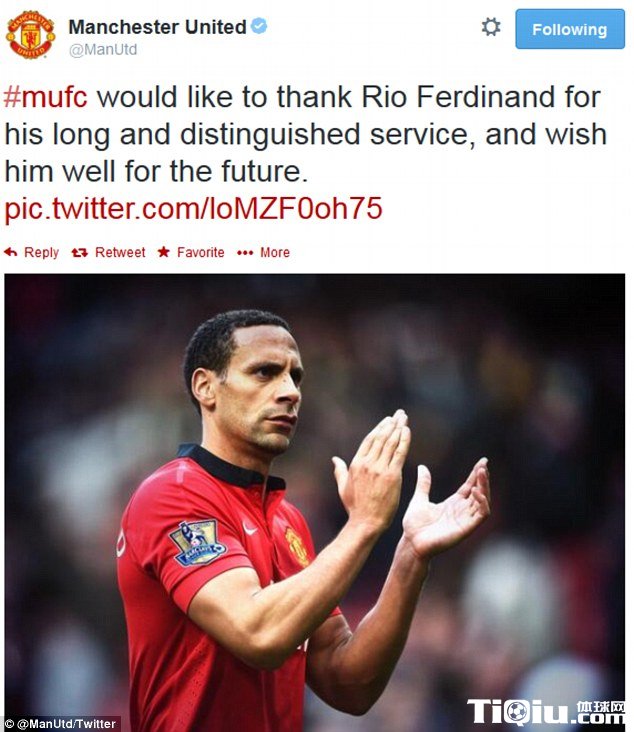The height and width of the screenshot is (732, 634).
Task: Click the Retweet text label
Action: click(120, 253)
